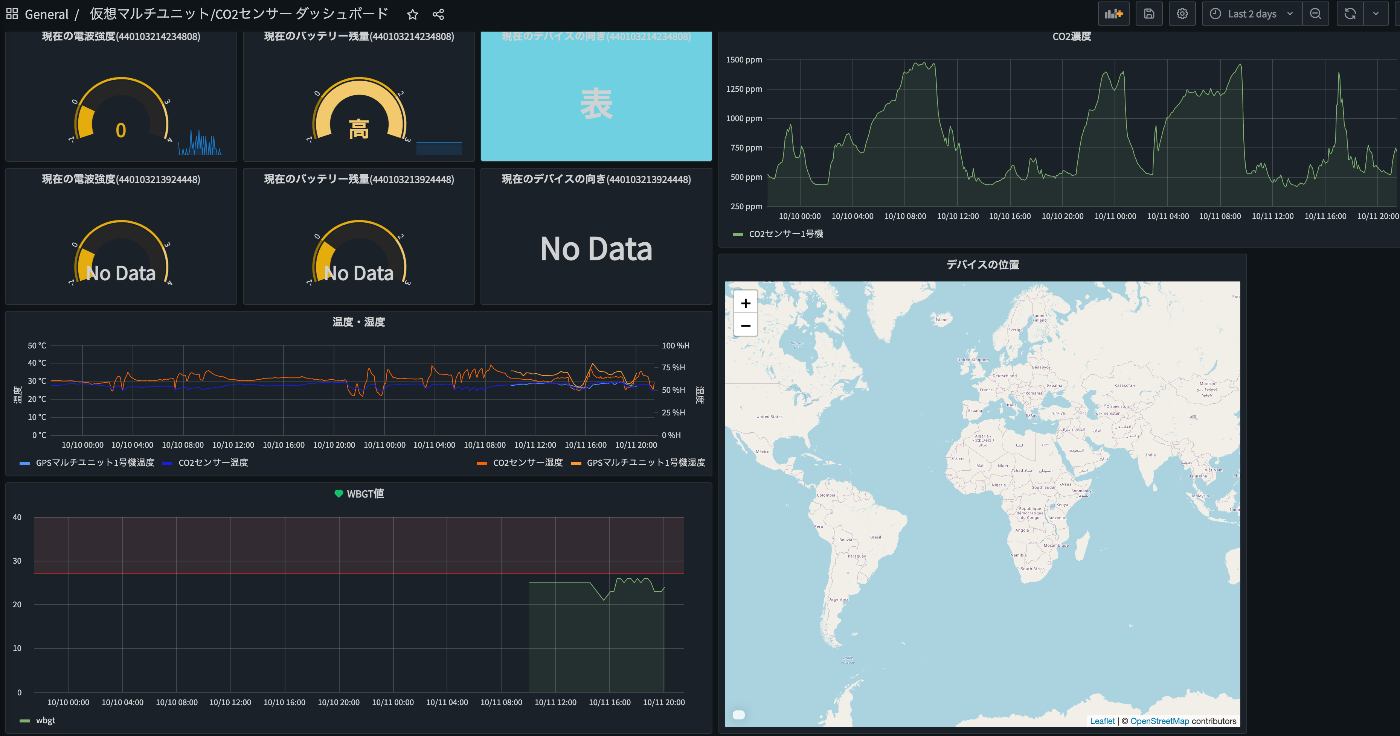Click the green color swatch beside wbgt
Viewport: 1400px width, 736px height.
[25, 720]
